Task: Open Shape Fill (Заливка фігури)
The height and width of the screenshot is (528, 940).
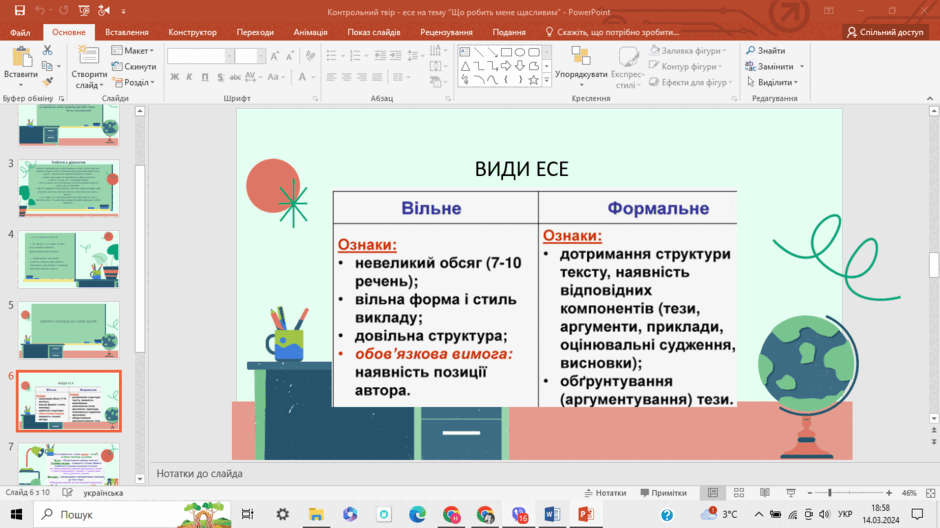Action: (x=688, y=50)
